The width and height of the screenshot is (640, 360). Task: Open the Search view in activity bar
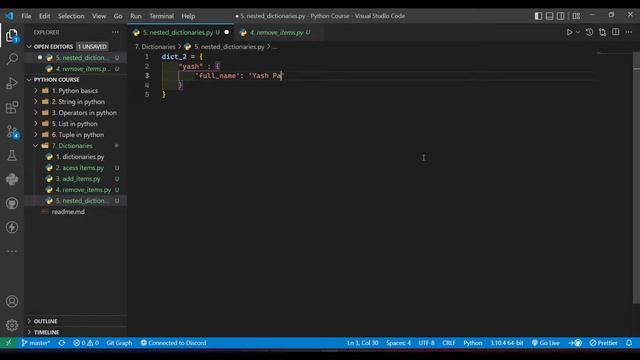pos(12,60)
